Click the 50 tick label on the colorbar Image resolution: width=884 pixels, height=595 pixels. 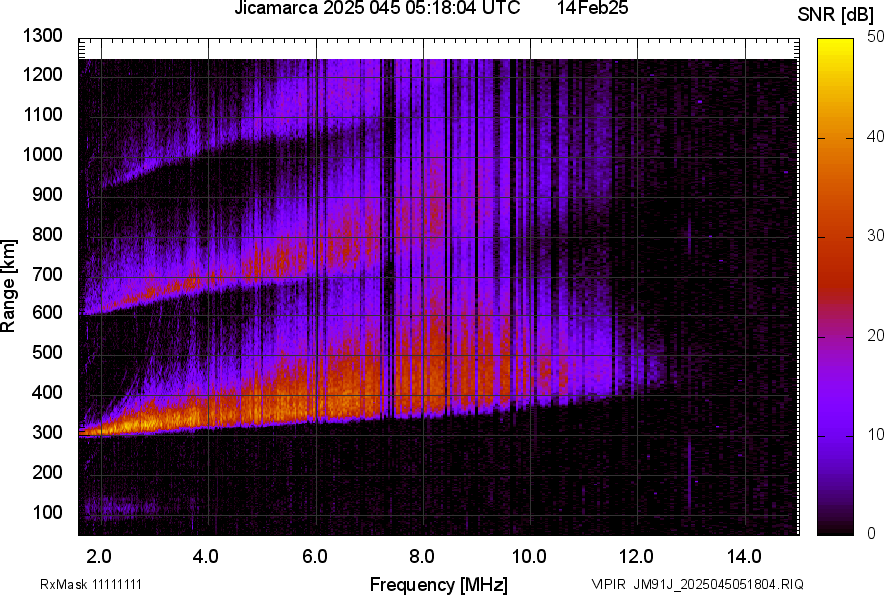(875, 37)
